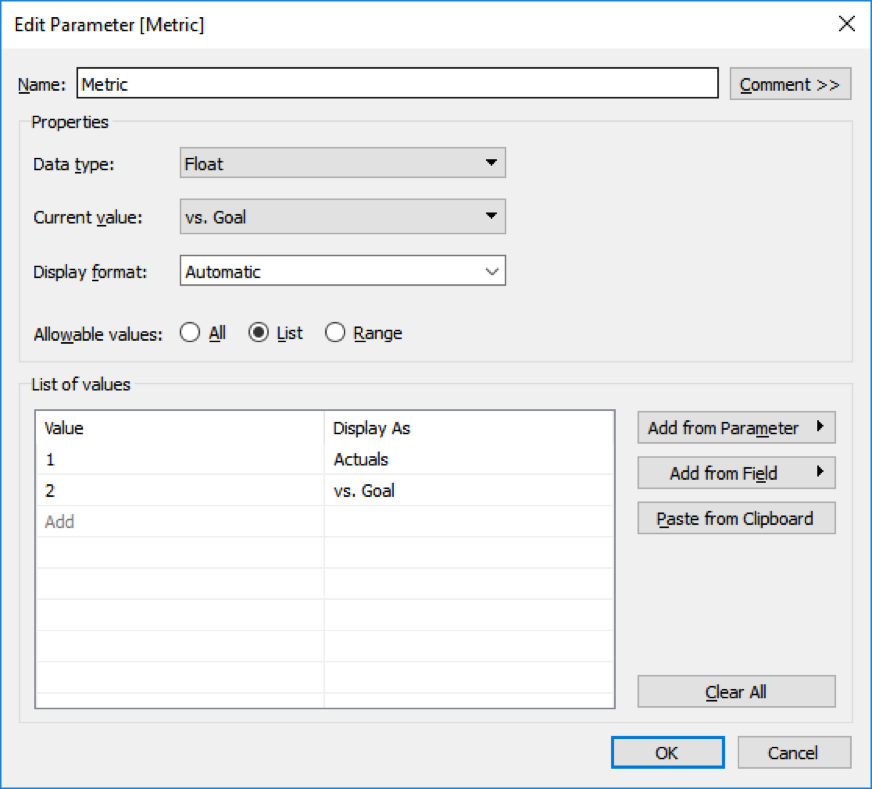Image resolution: width=872 pixels, height=789 pixels.
Task: Expand the Add from Parameter flyout
Action: pos(736,427)
